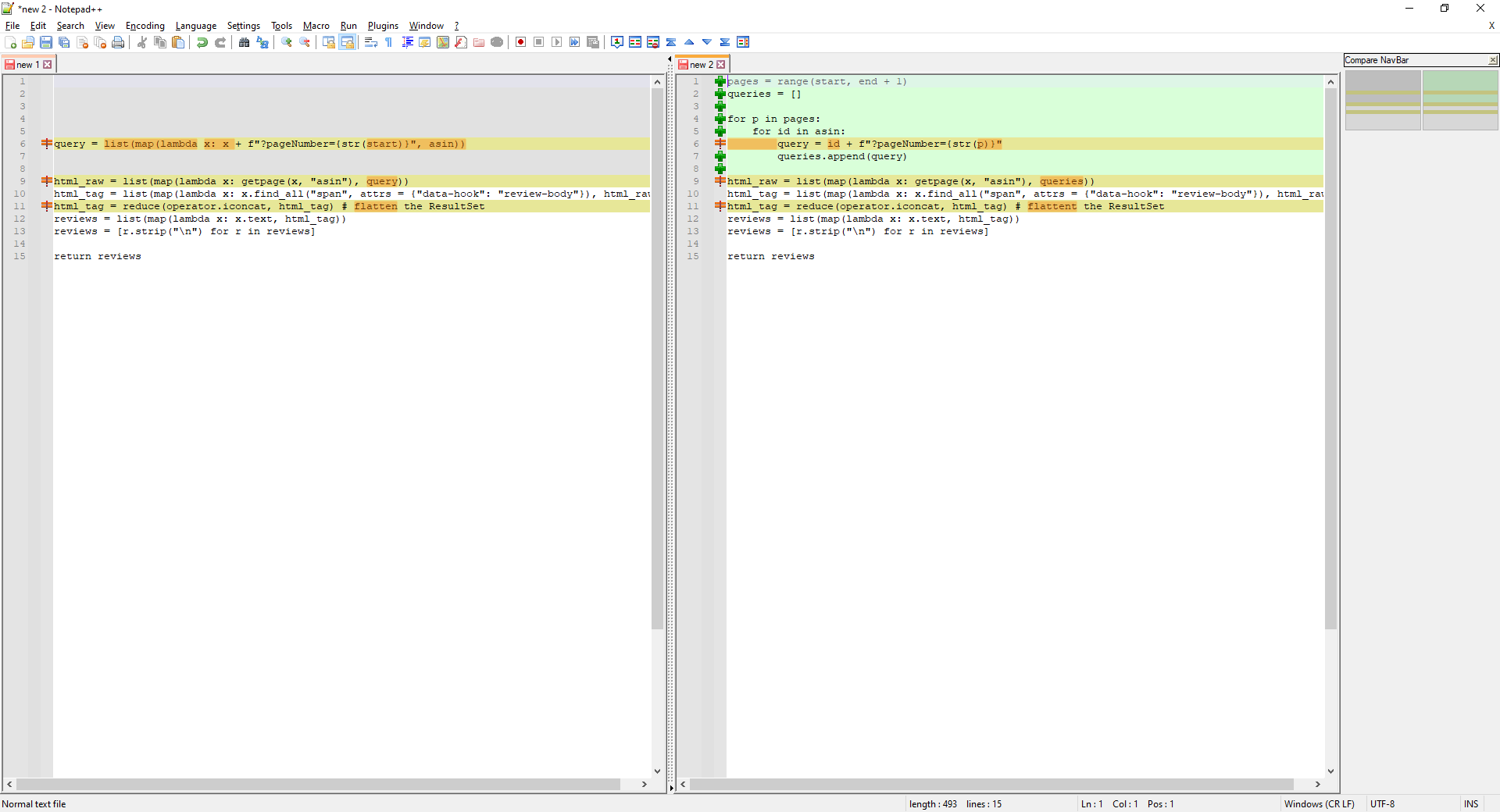Click line 6 query text in left pane
This screenshot has width=1500, height=812.
pos(259,144)
